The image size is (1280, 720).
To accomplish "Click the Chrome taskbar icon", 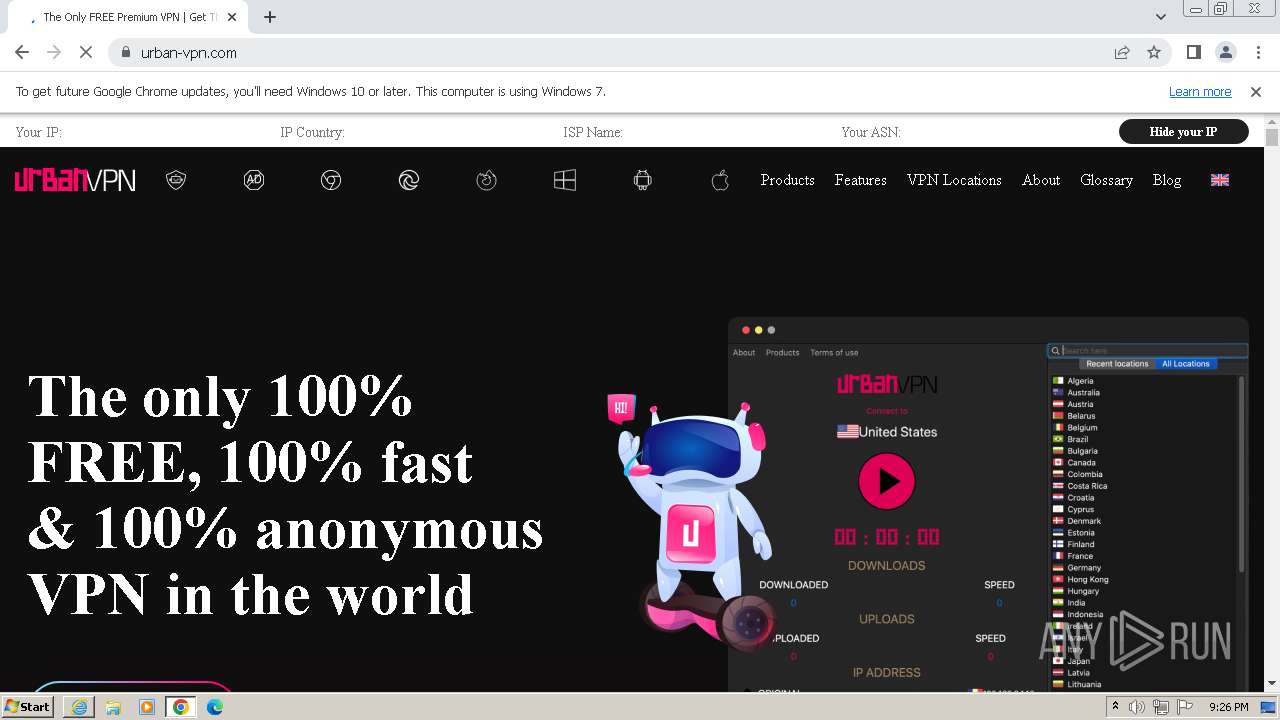I will [181, 707].
